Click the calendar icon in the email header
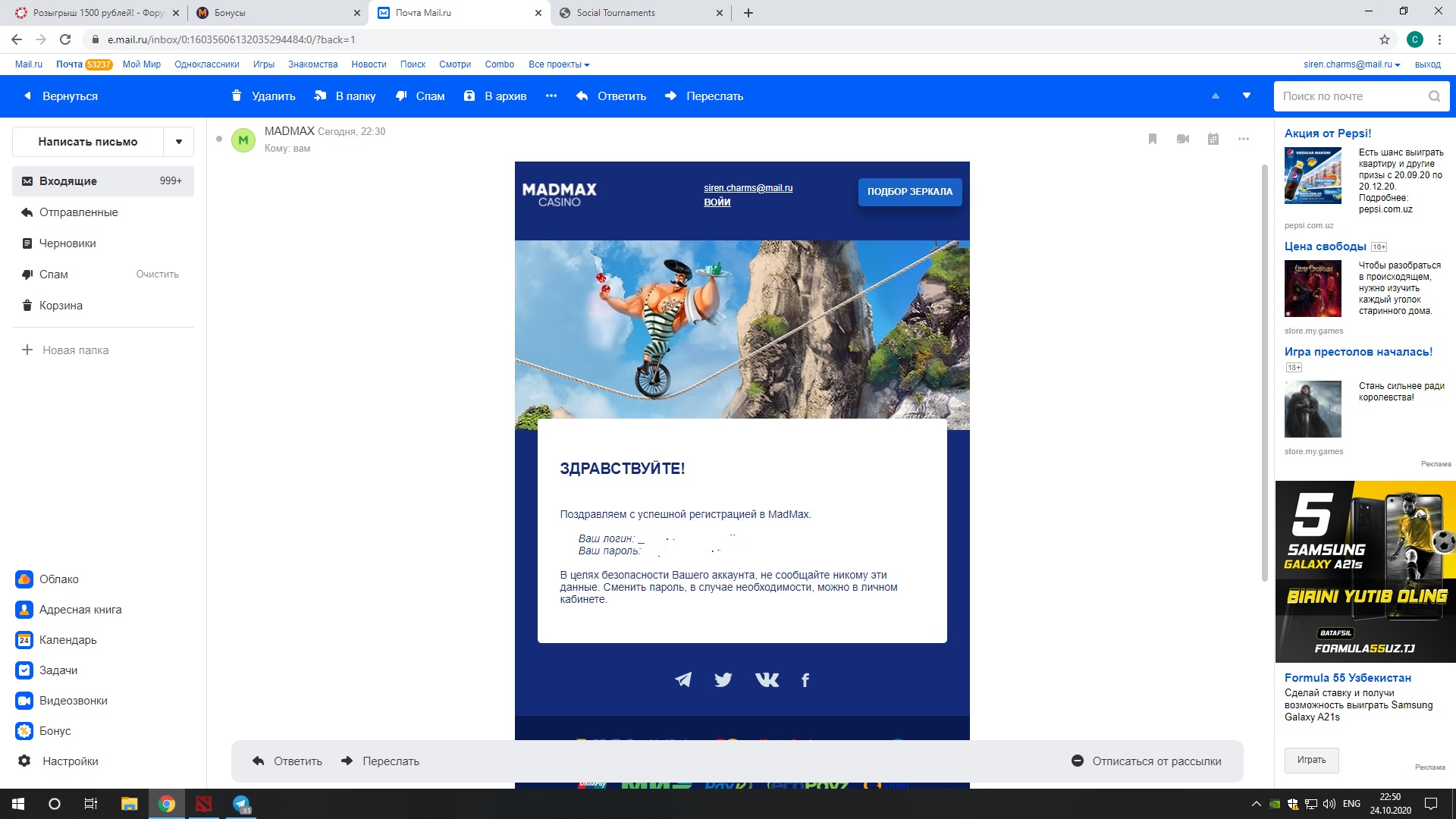This screenshot has height=819, width=1456. pyautogui.click(x=1213, y=139)
